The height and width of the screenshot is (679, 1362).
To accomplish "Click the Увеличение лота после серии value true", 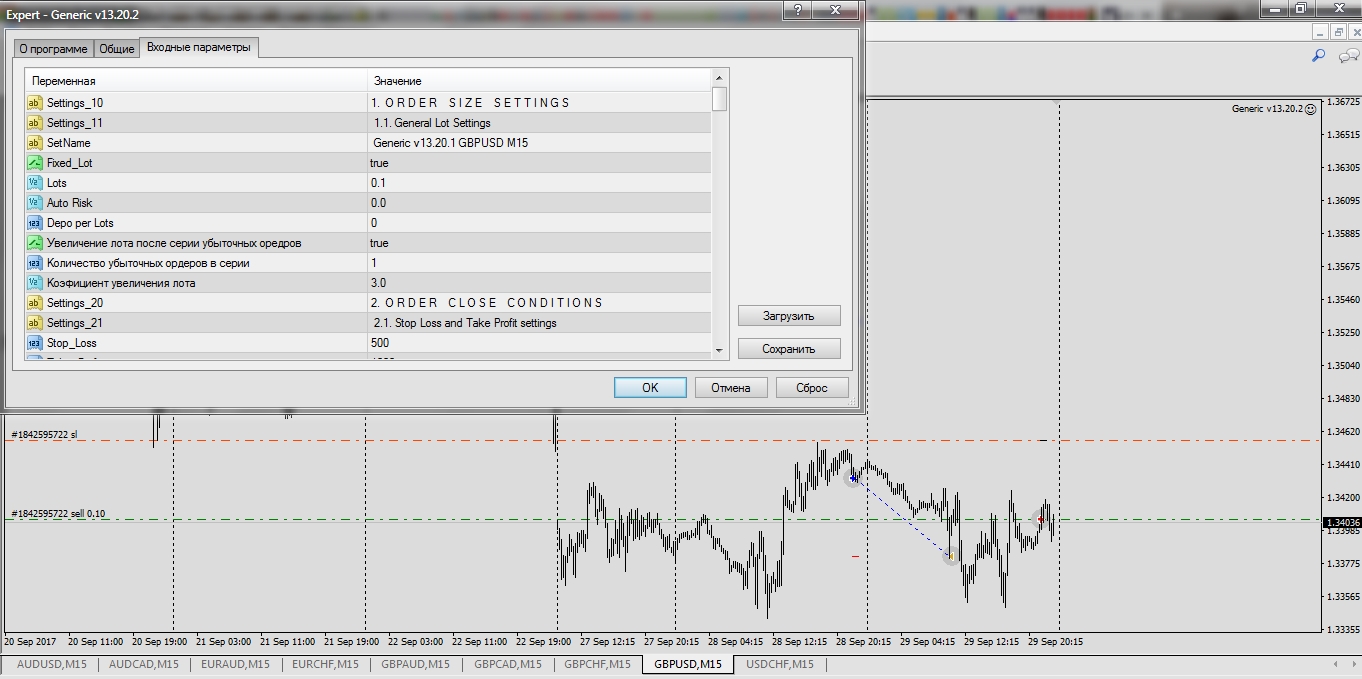I will coord(539,243).
